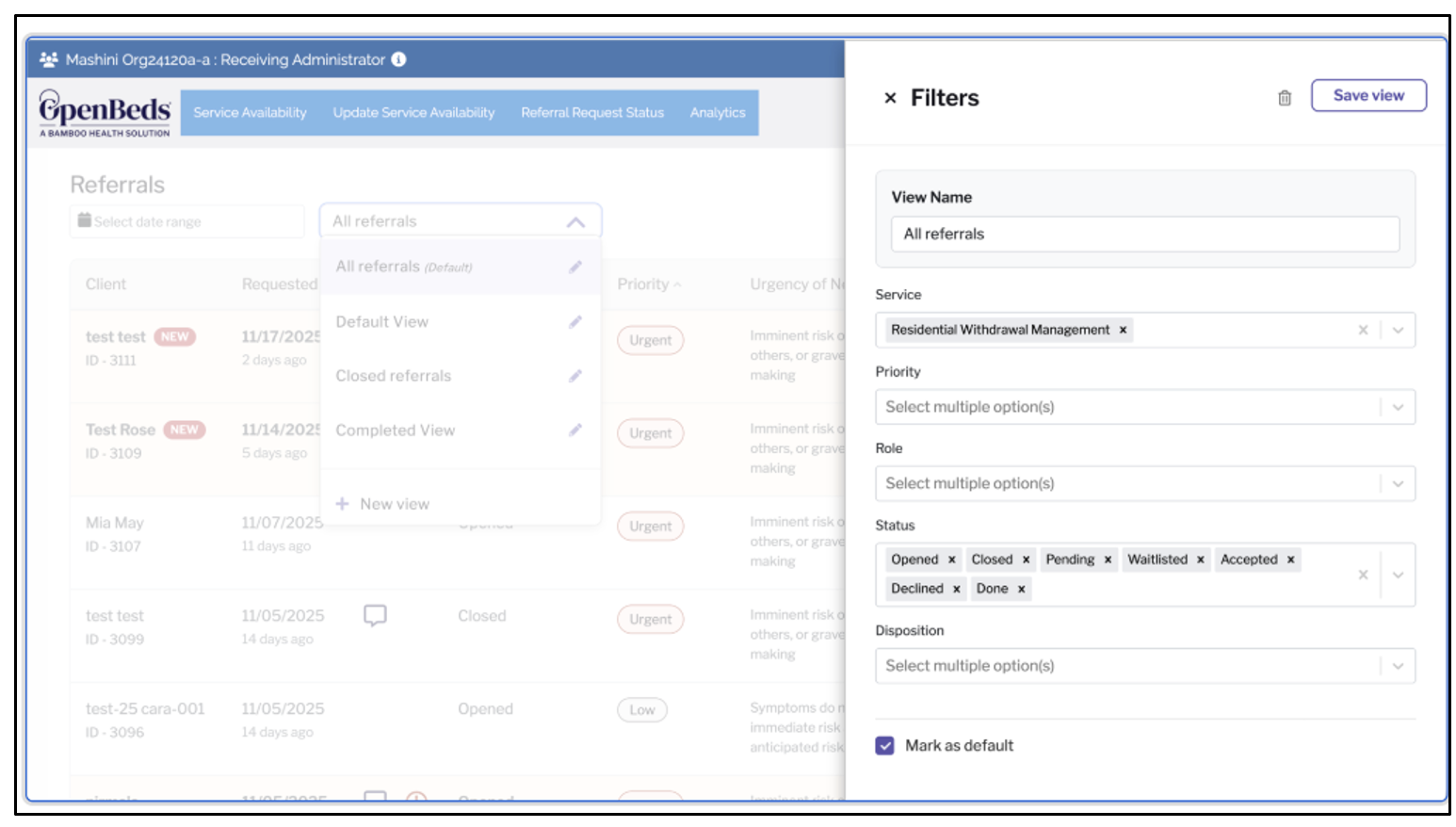Edit the Default View with pencil icon
Viewport: 1456px width, 827px height.
tap(575, 322)
